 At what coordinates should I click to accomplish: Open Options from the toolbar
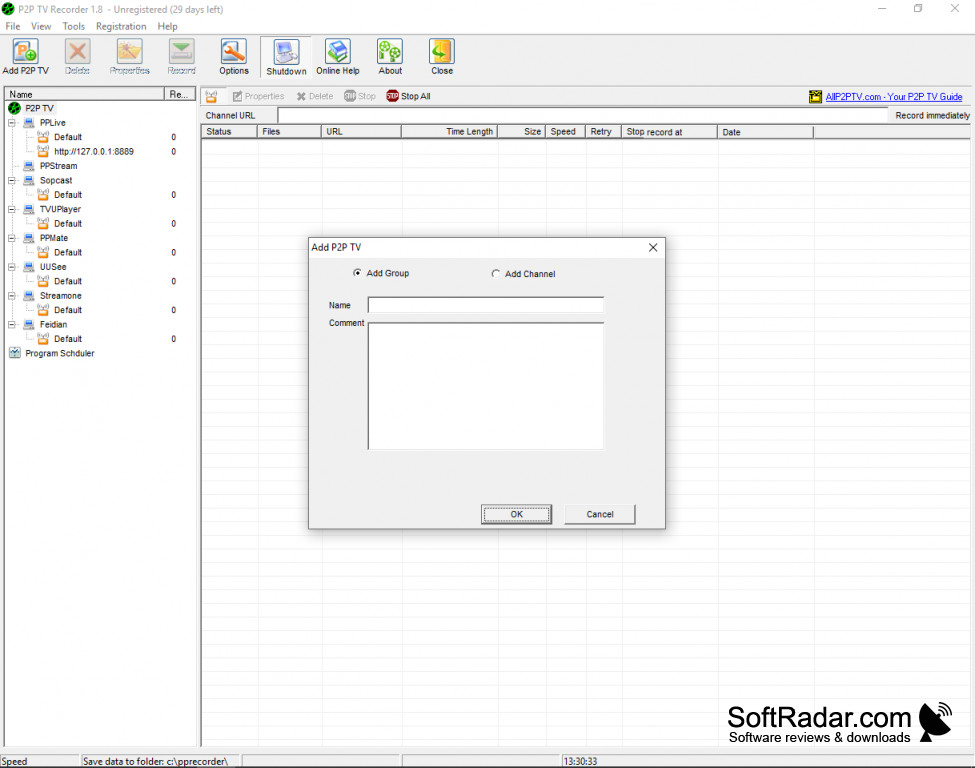234,57
